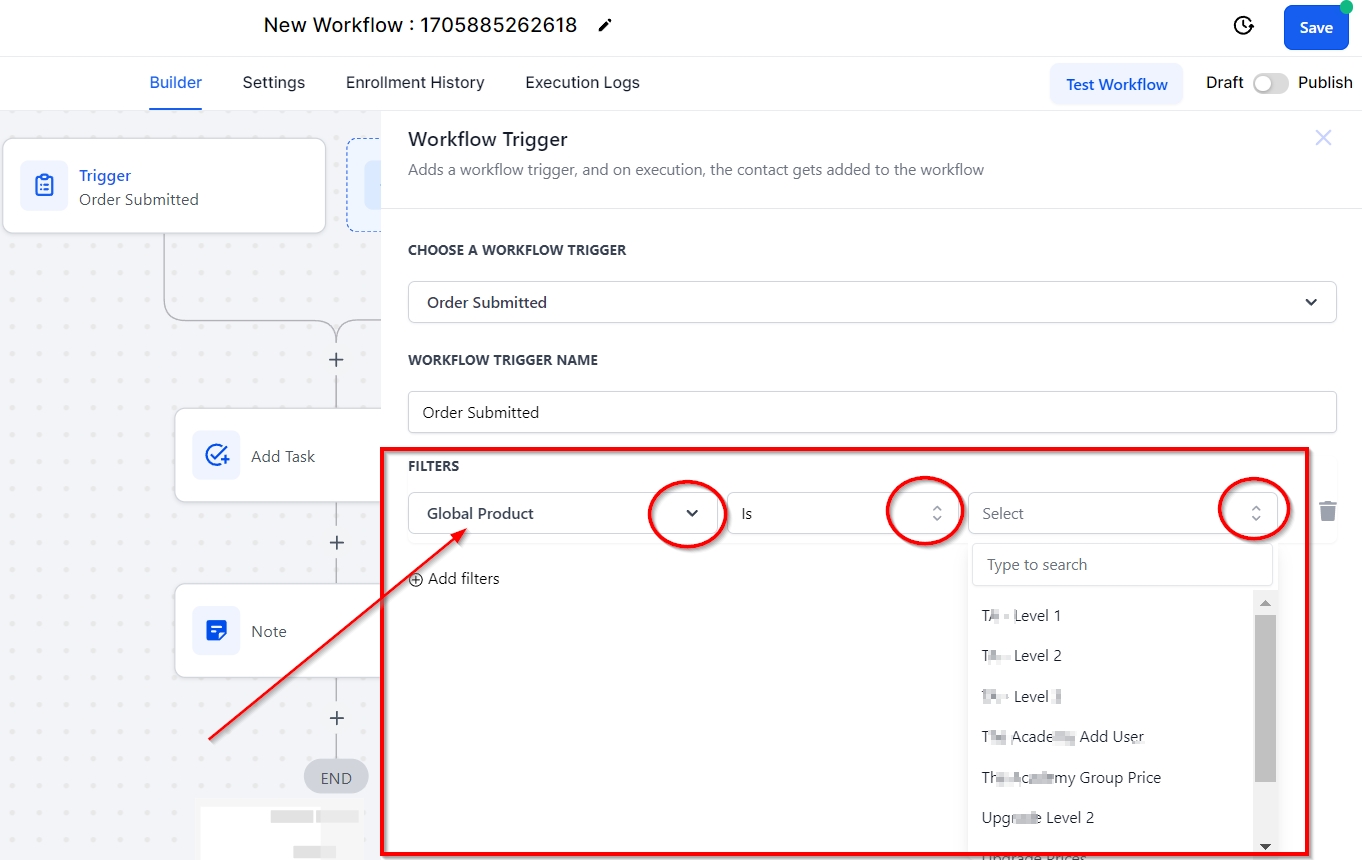Open the 'Is' operator dropdown

pyautogui.click(x=936, y=513)
